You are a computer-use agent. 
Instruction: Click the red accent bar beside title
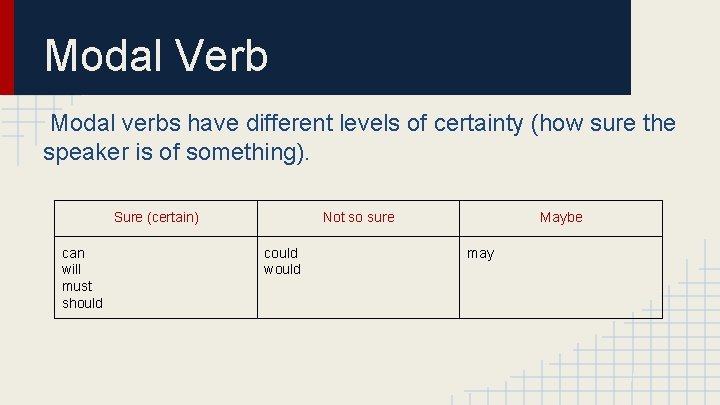[7, 47]
